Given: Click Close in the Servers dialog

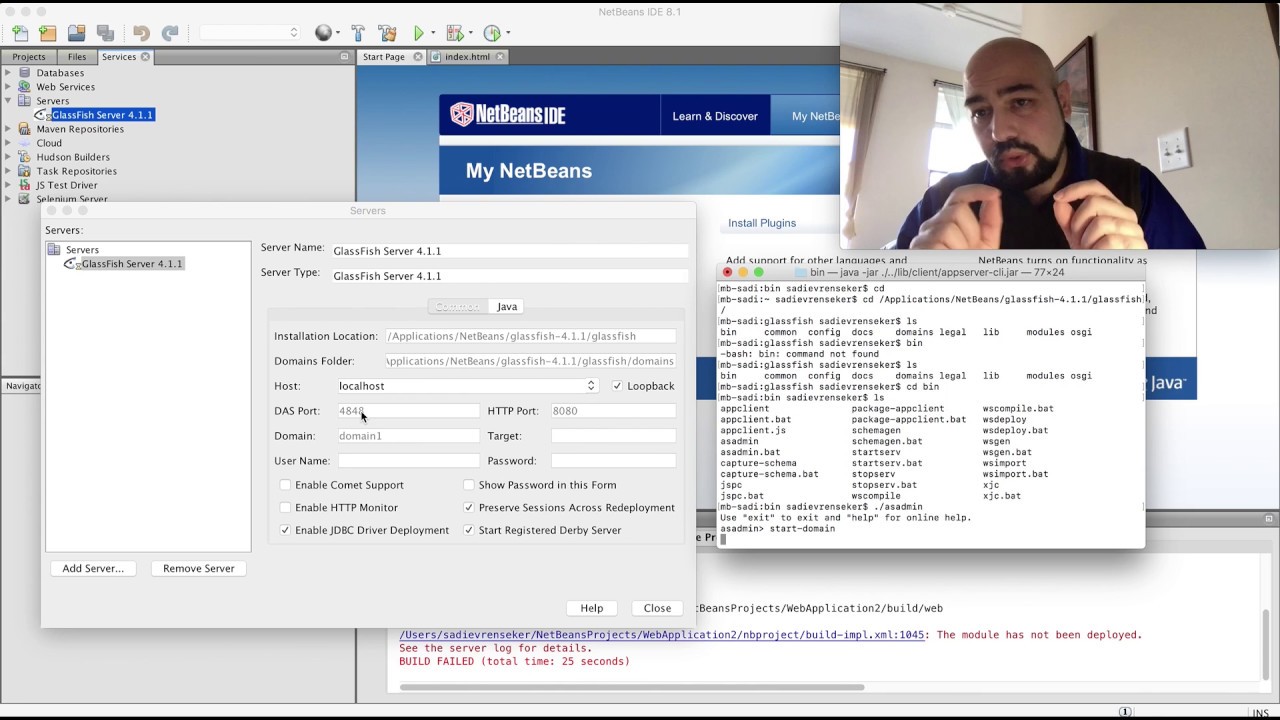Looking at the screenshot, I should tap(657, 608).
